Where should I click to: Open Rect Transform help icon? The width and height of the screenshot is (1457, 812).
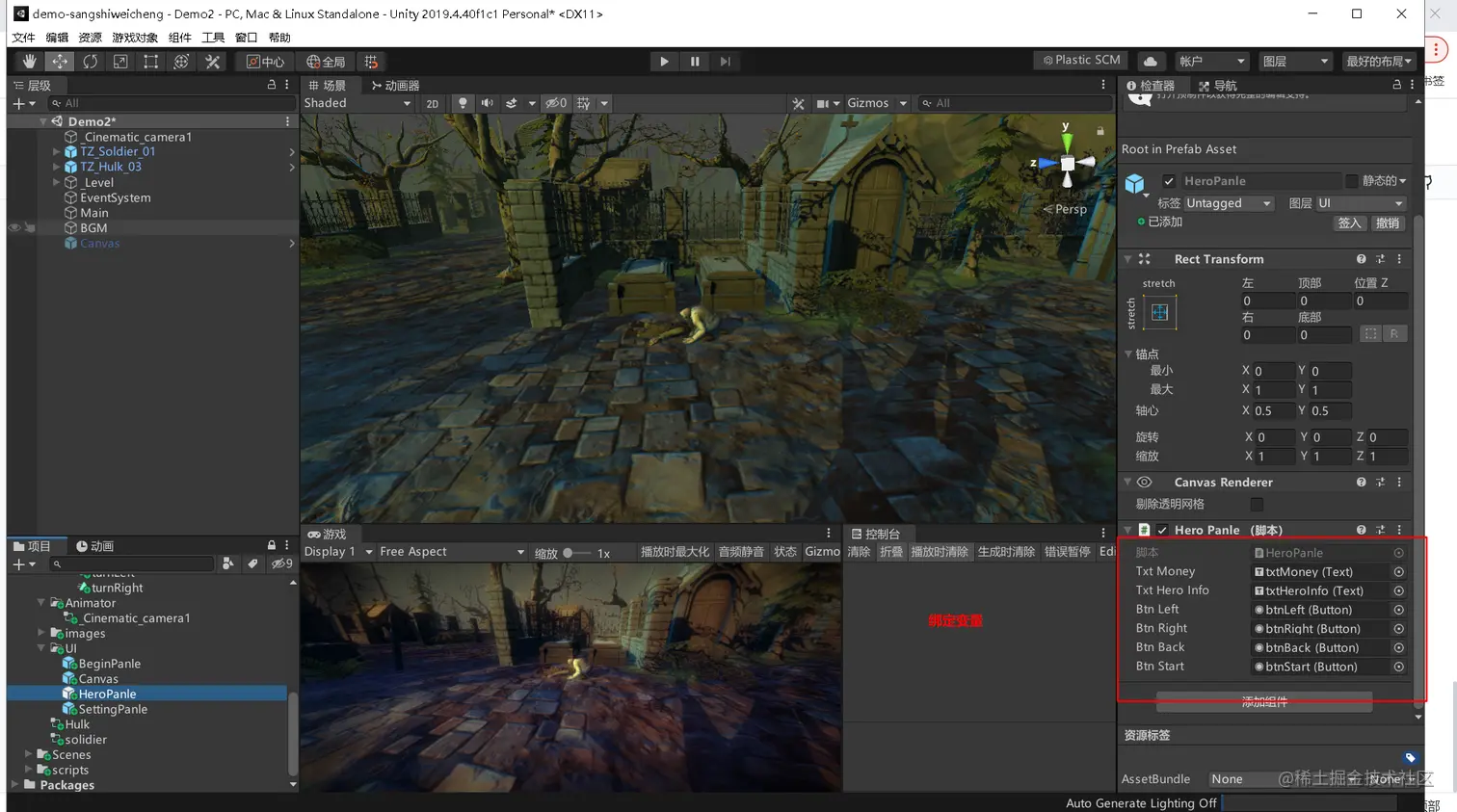coord(1361,259)
